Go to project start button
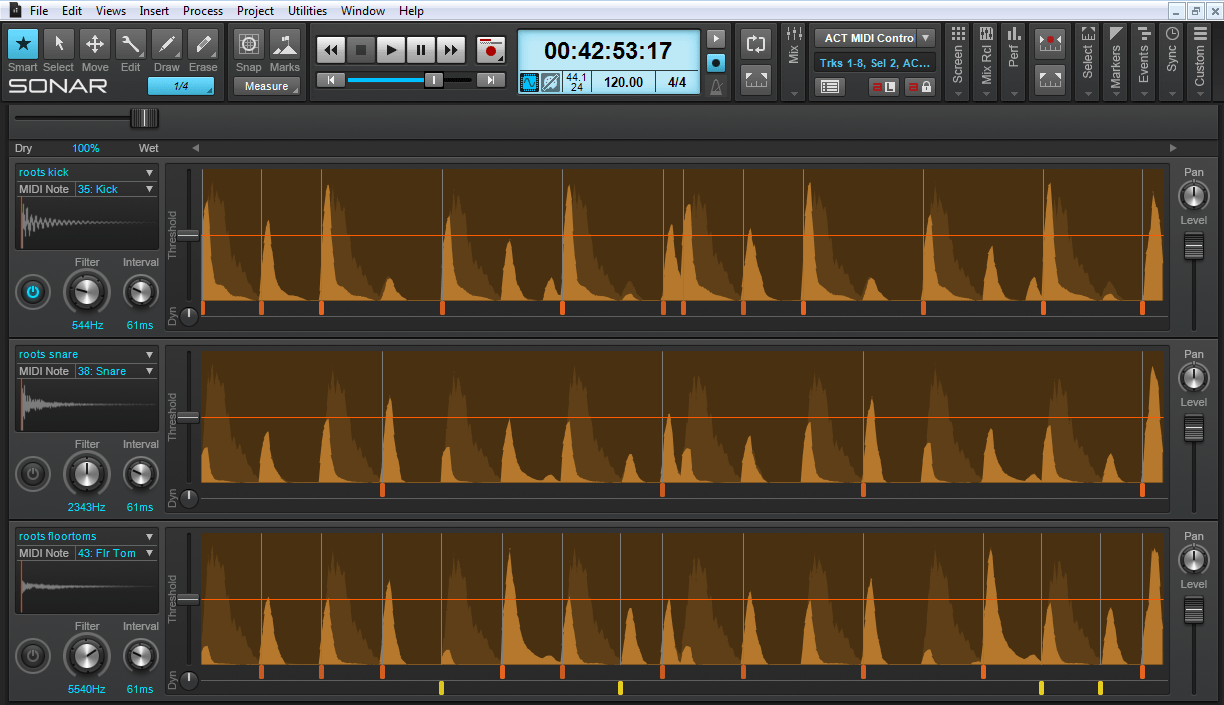 click(331, 80)
